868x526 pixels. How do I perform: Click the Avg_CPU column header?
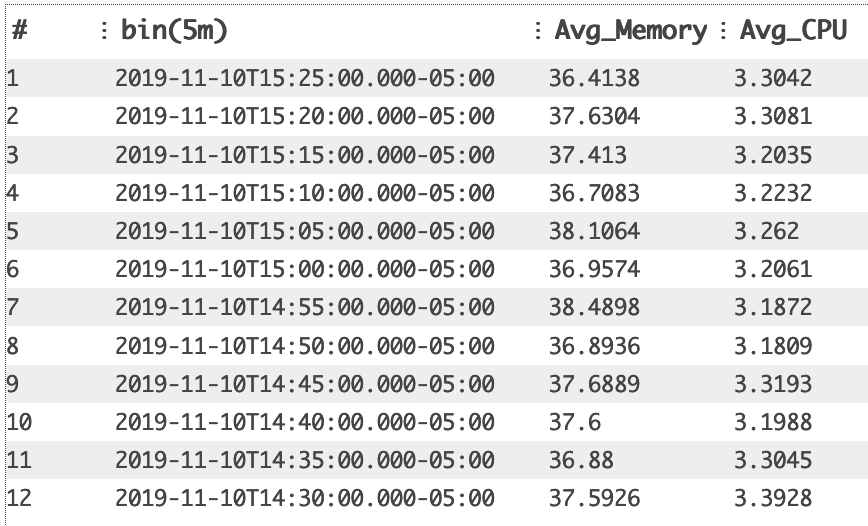click(793, 30)
